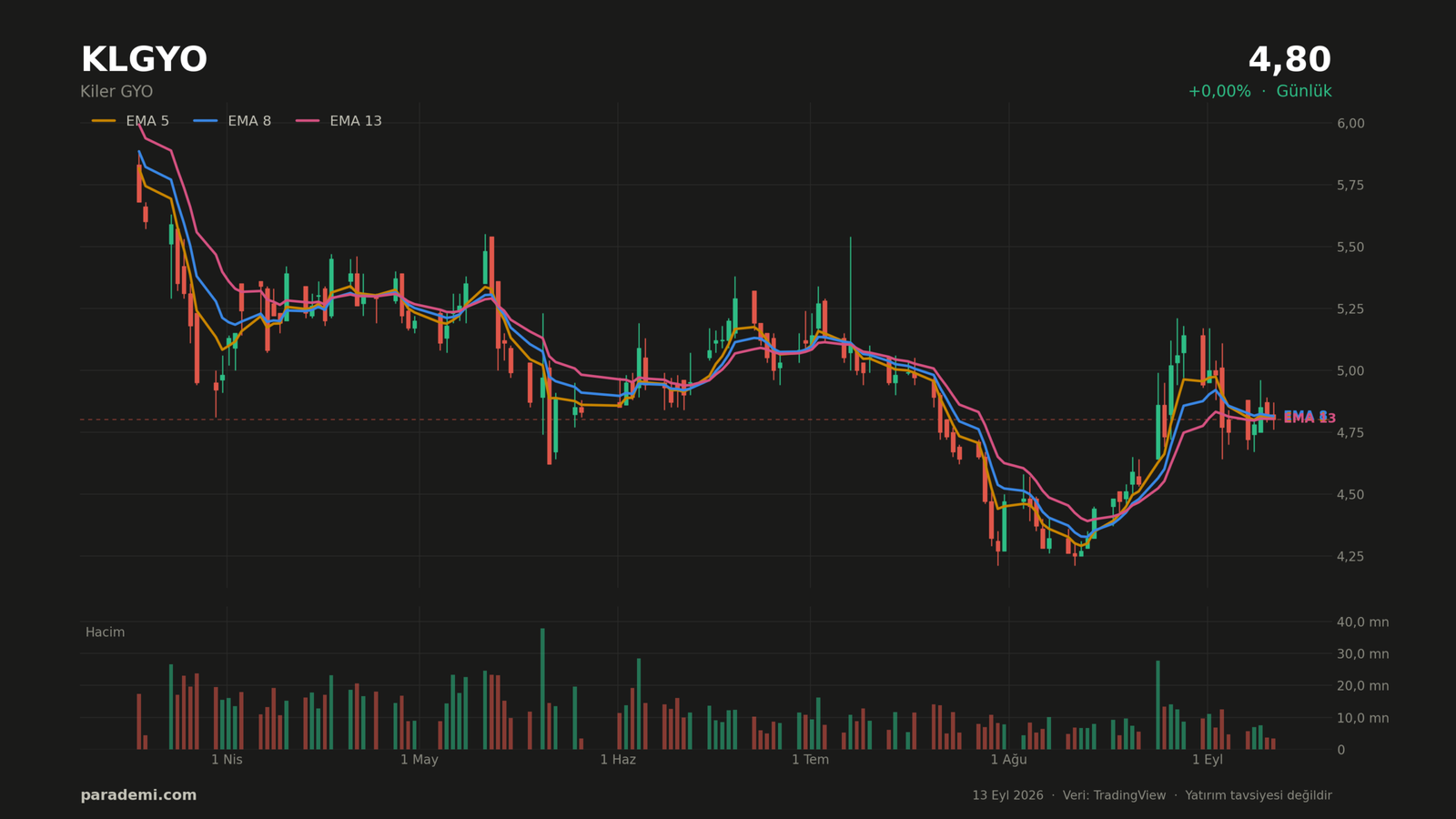Click the Kiler GYO company name
The height and width of the screenshot is (819, 1456).
pos(116,92)
